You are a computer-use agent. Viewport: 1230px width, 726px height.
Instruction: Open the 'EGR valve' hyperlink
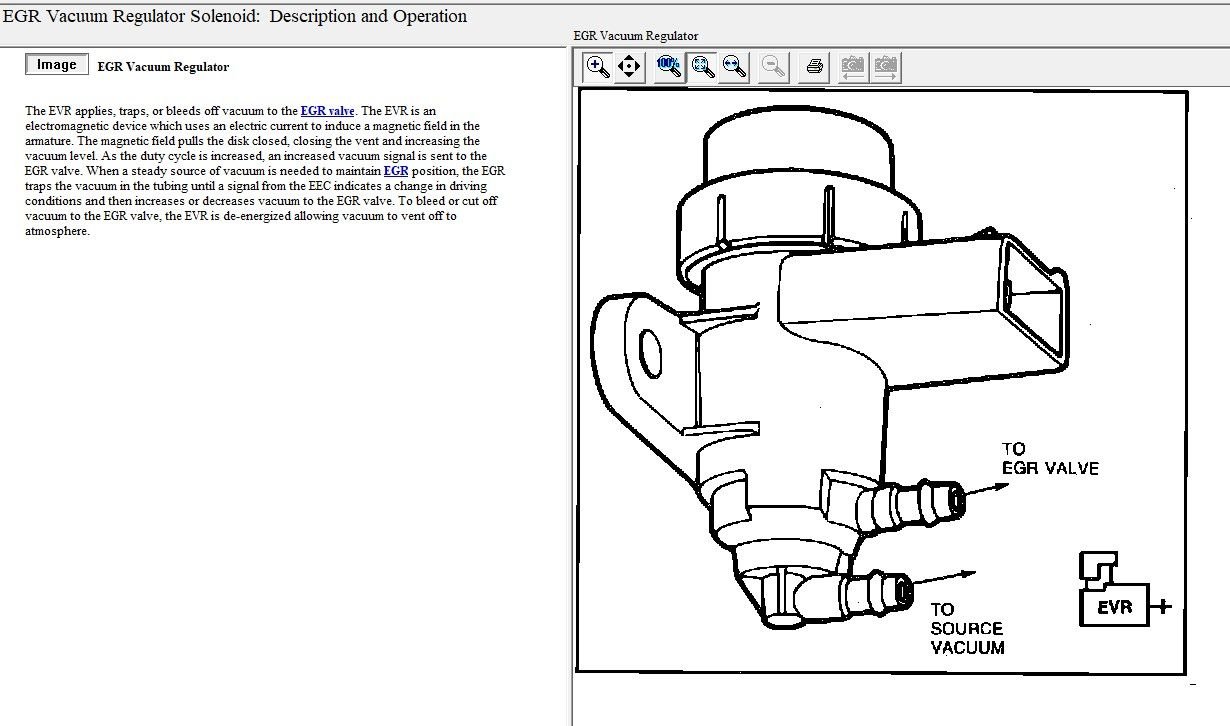(x=327, y=111)
